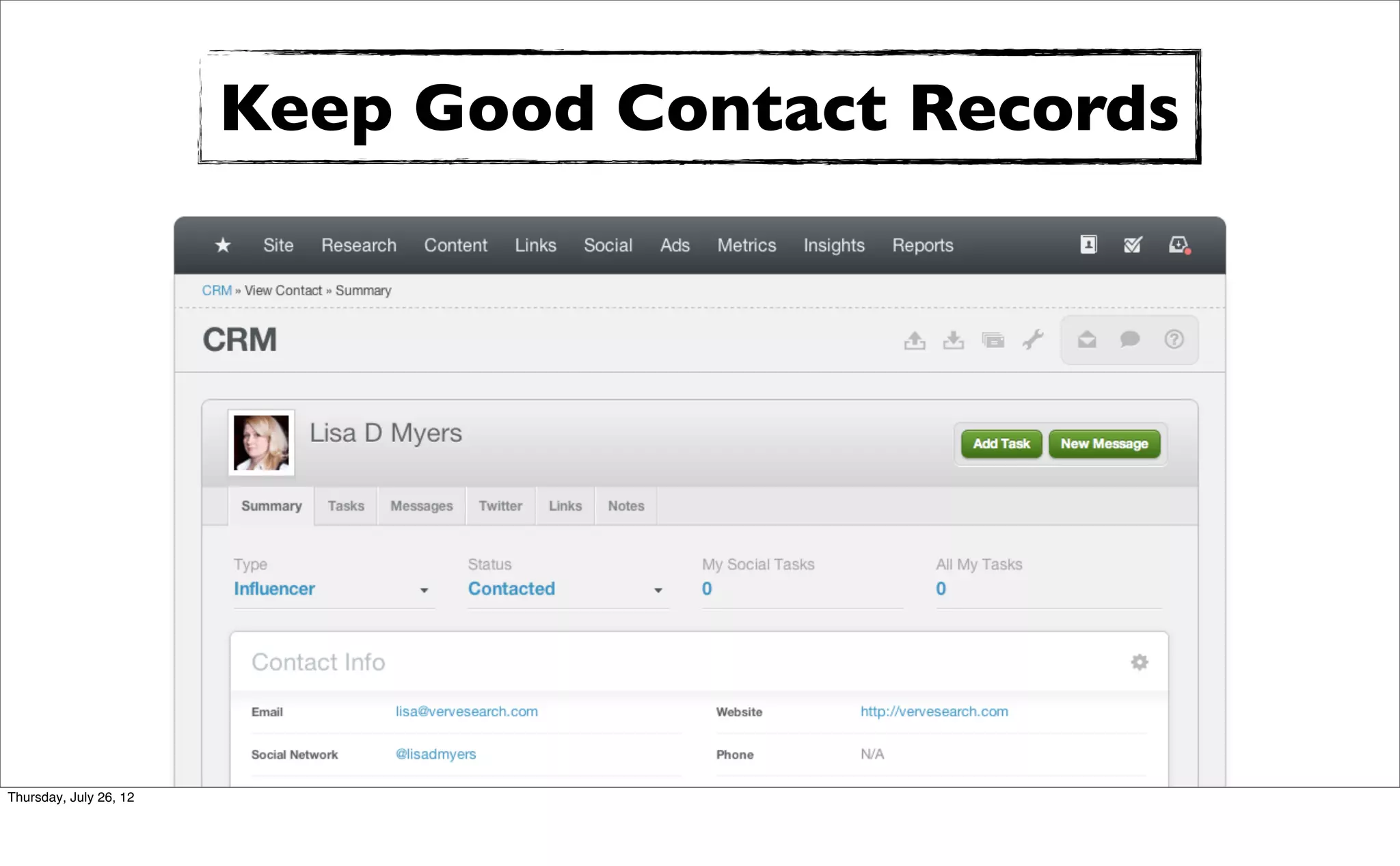Image resolution: width=1400 pixels, height=866 pixels.
Task: Open the Contact Info gear settings icon
Action: [1139, 662]
